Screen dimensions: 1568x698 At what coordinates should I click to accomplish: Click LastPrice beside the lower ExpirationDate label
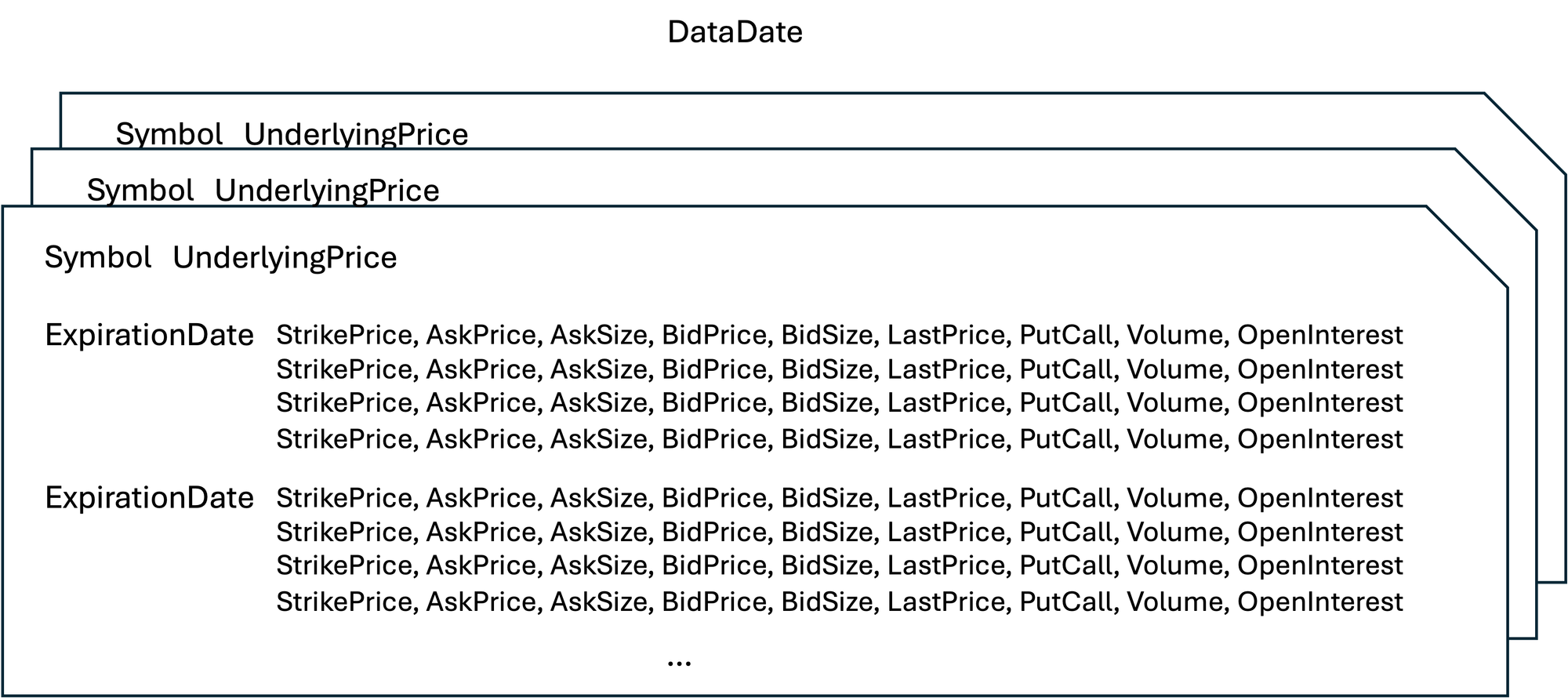click(946, 498)
